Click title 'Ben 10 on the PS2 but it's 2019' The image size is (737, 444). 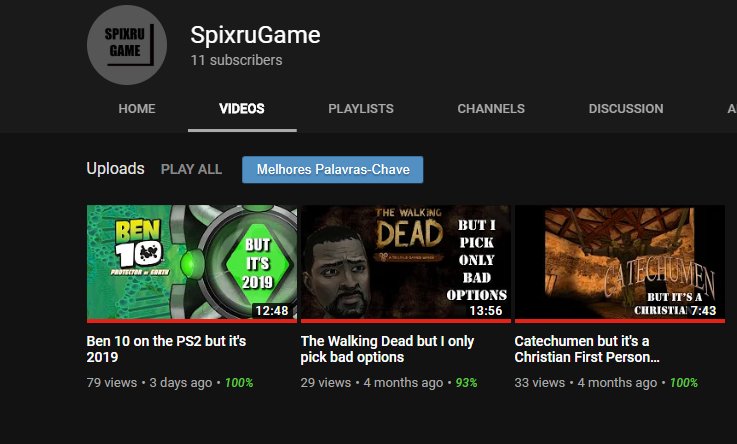point(166,349)
